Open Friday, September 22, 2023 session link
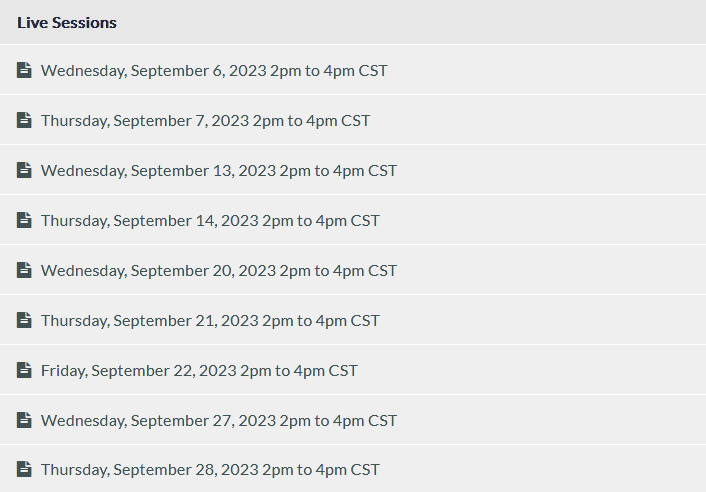This screenshot has height=492, width=706. [x=199, y=370]
